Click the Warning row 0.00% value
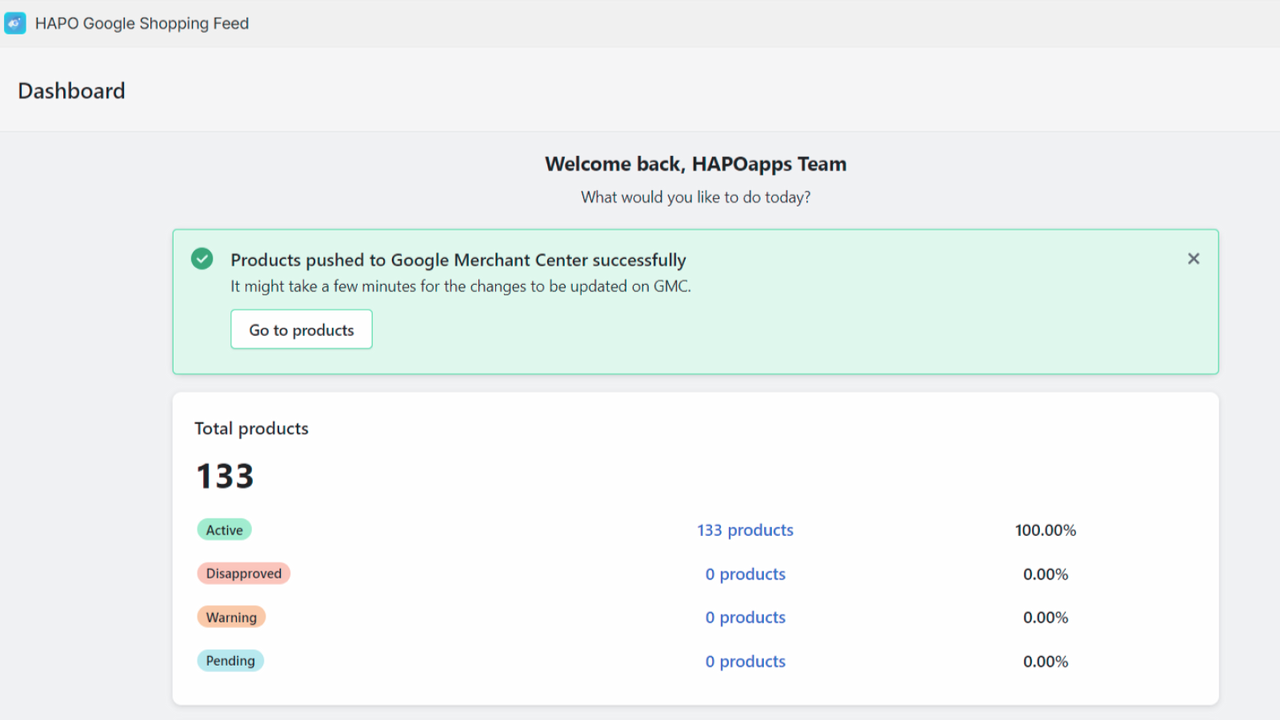The width and height of the screenshot is (1280, 720). click(x=1046, y=617)
